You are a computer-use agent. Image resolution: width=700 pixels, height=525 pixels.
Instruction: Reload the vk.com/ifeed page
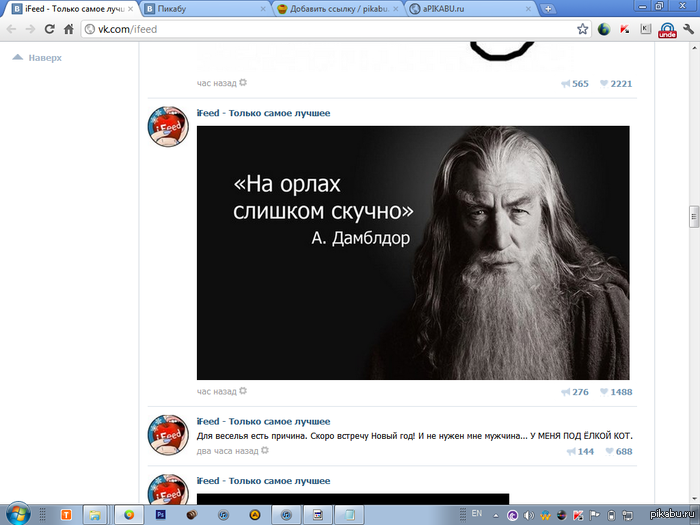tap(49, 29)
